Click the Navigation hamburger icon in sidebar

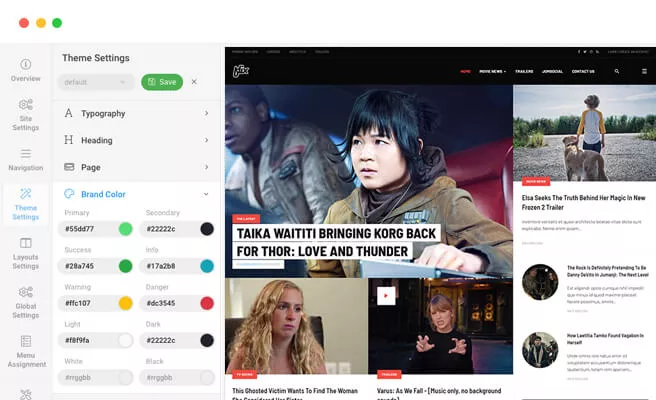[26, 154]
